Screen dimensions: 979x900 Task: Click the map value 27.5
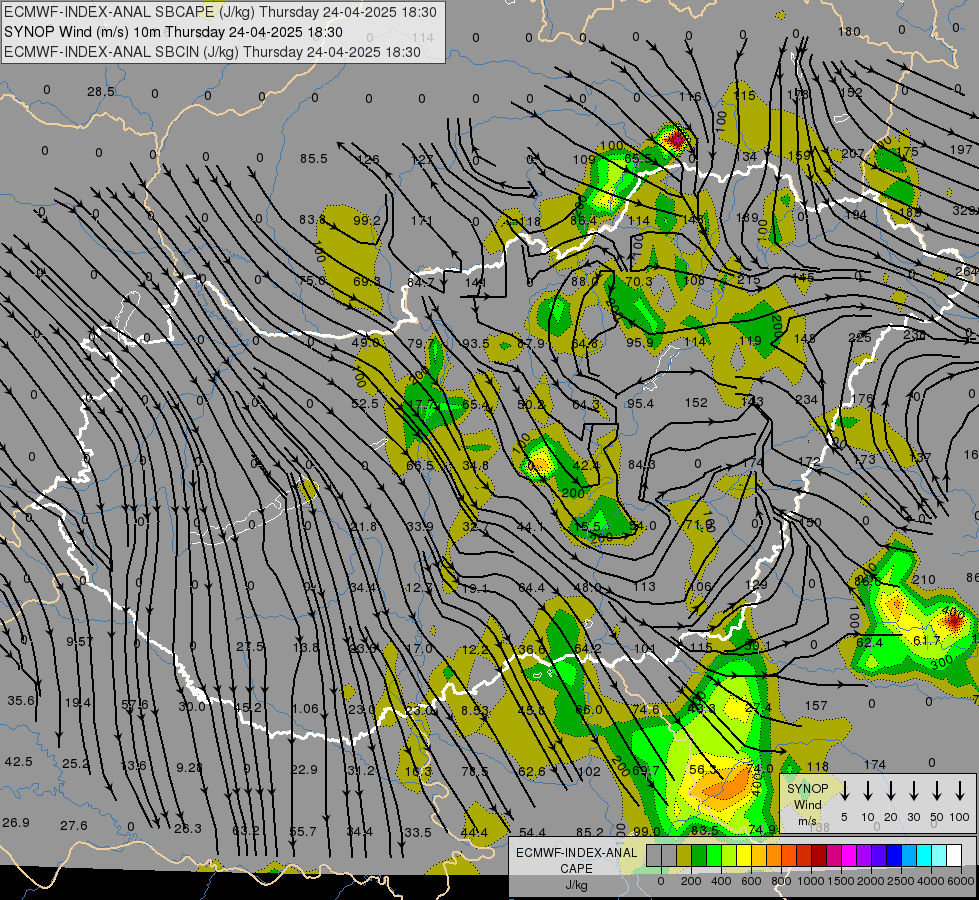click(x=250, y=646)
